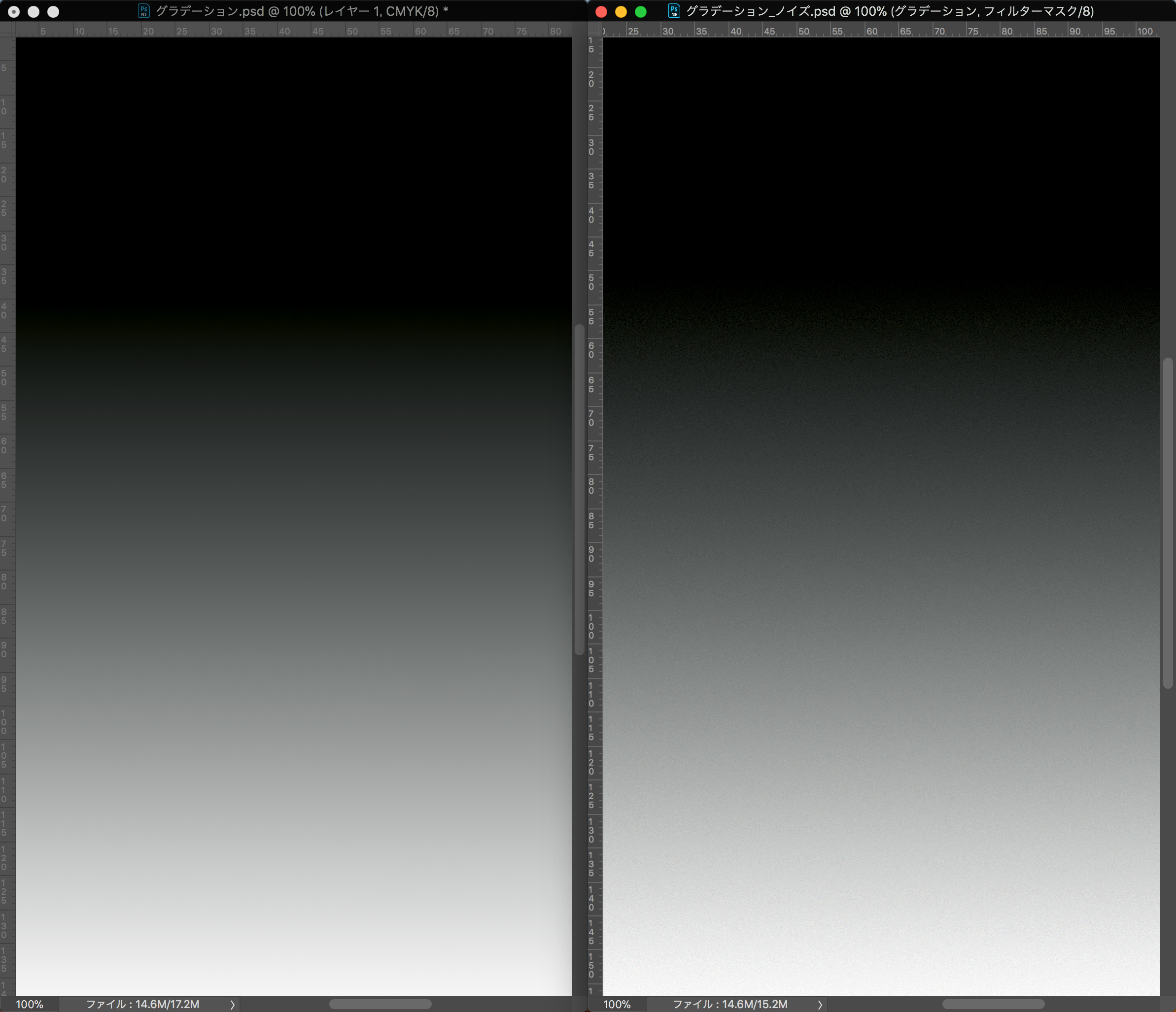Click the vertical scrollbar thumb in the グラデーション.psd window
Screen dimensions: 1176x1012
(x=580, y=490)
